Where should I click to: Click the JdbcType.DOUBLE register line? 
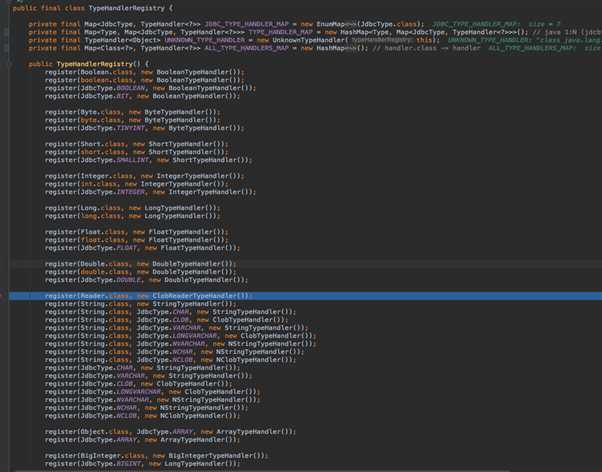tap(146, 280)
